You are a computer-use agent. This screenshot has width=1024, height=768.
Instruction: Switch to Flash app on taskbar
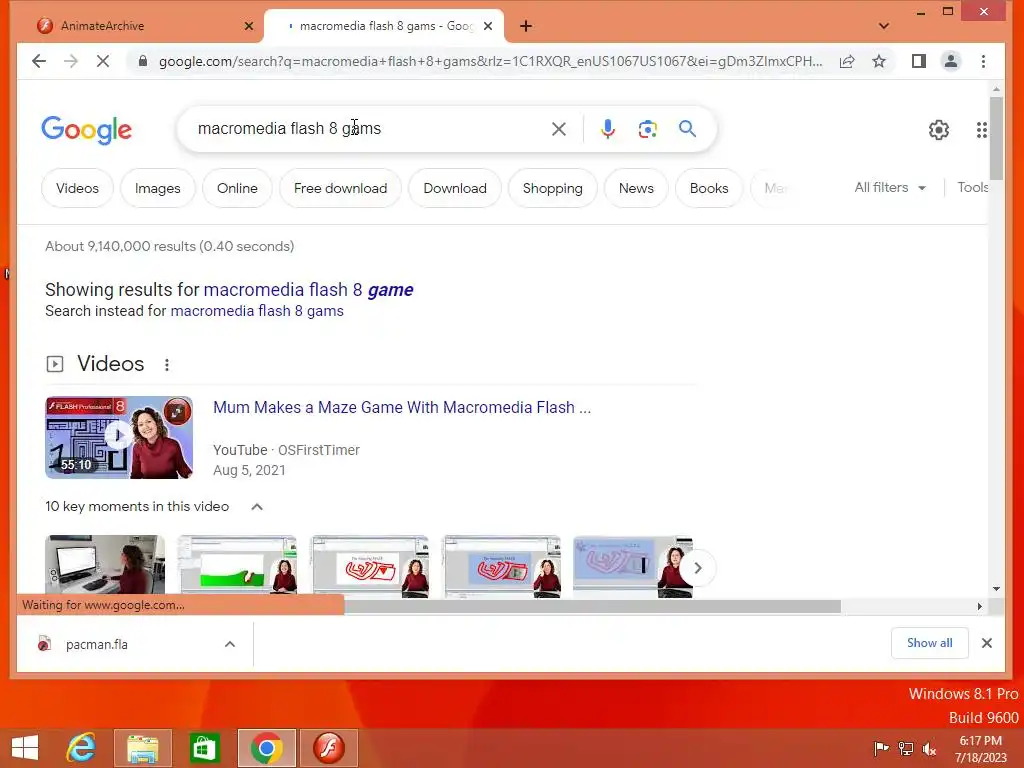(x=328, y=748)
